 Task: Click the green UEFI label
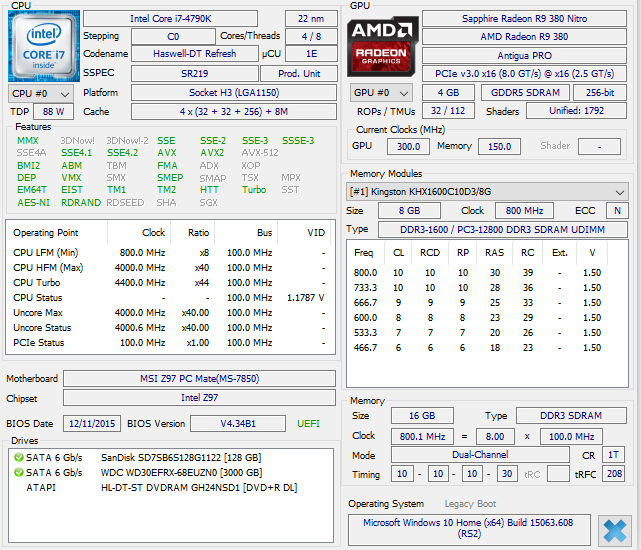[x=308, y=424]
